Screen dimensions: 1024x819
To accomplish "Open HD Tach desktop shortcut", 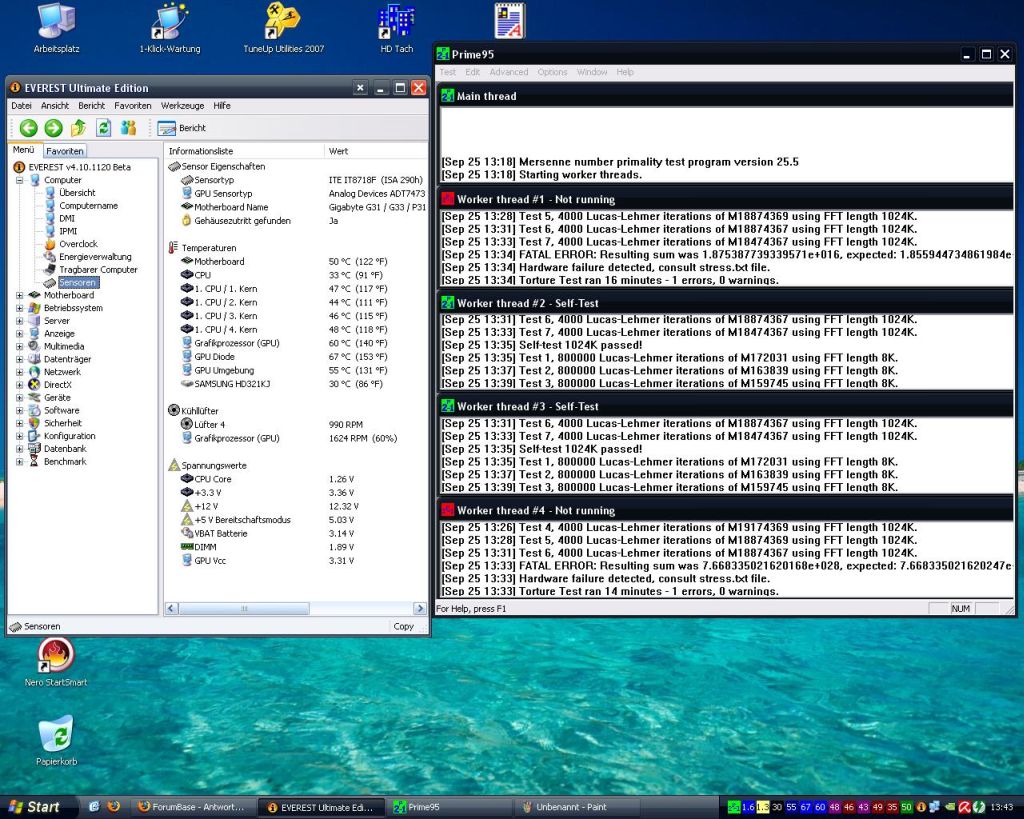I will coord(396,29).
